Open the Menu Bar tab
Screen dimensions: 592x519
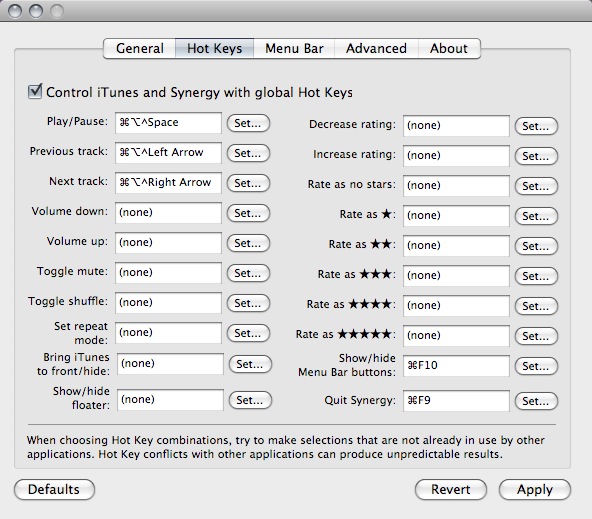[x=294, y=48]
